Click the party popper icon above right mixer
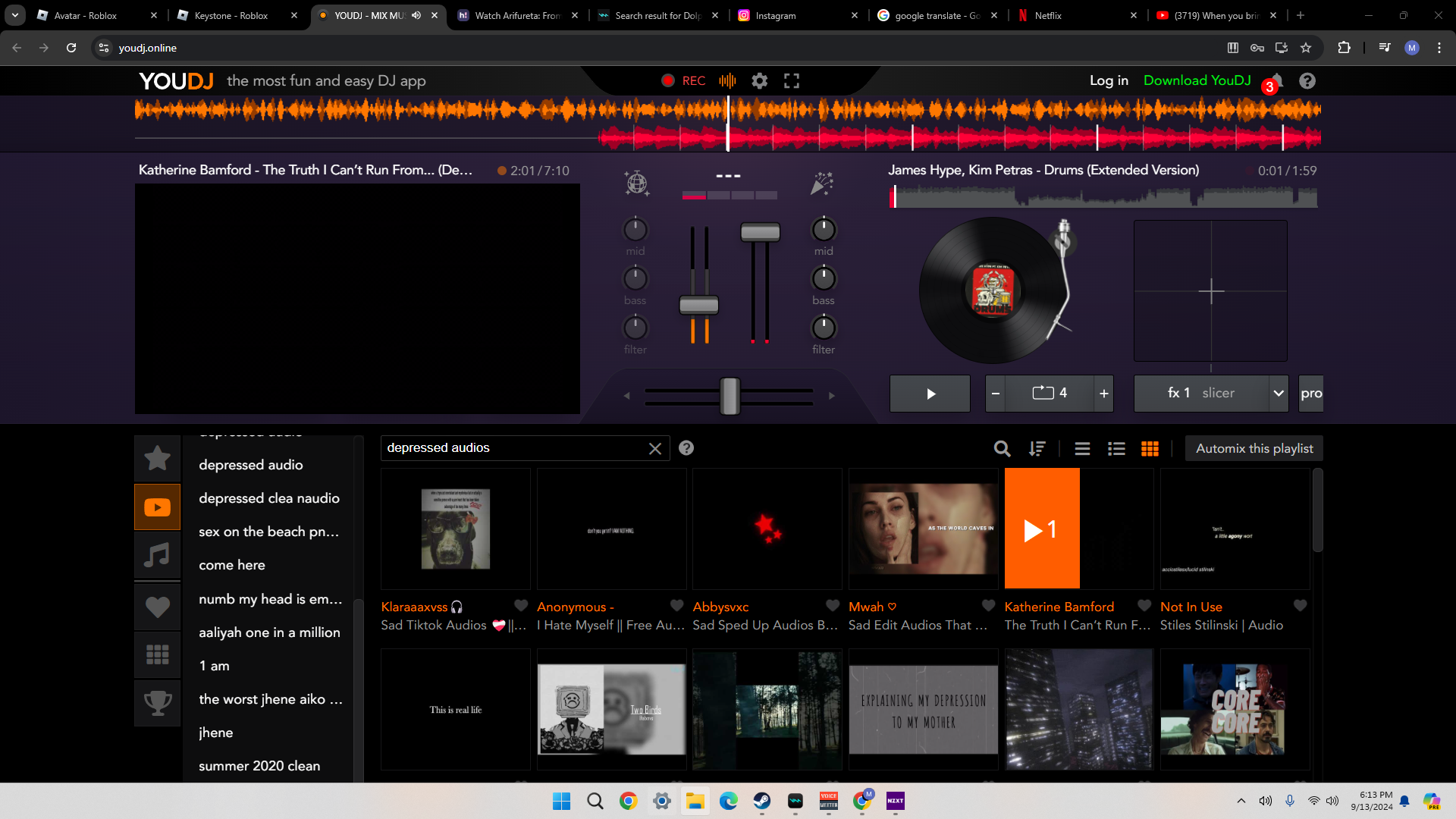Viewport: 1456px width, 819px height. point(822,183)
